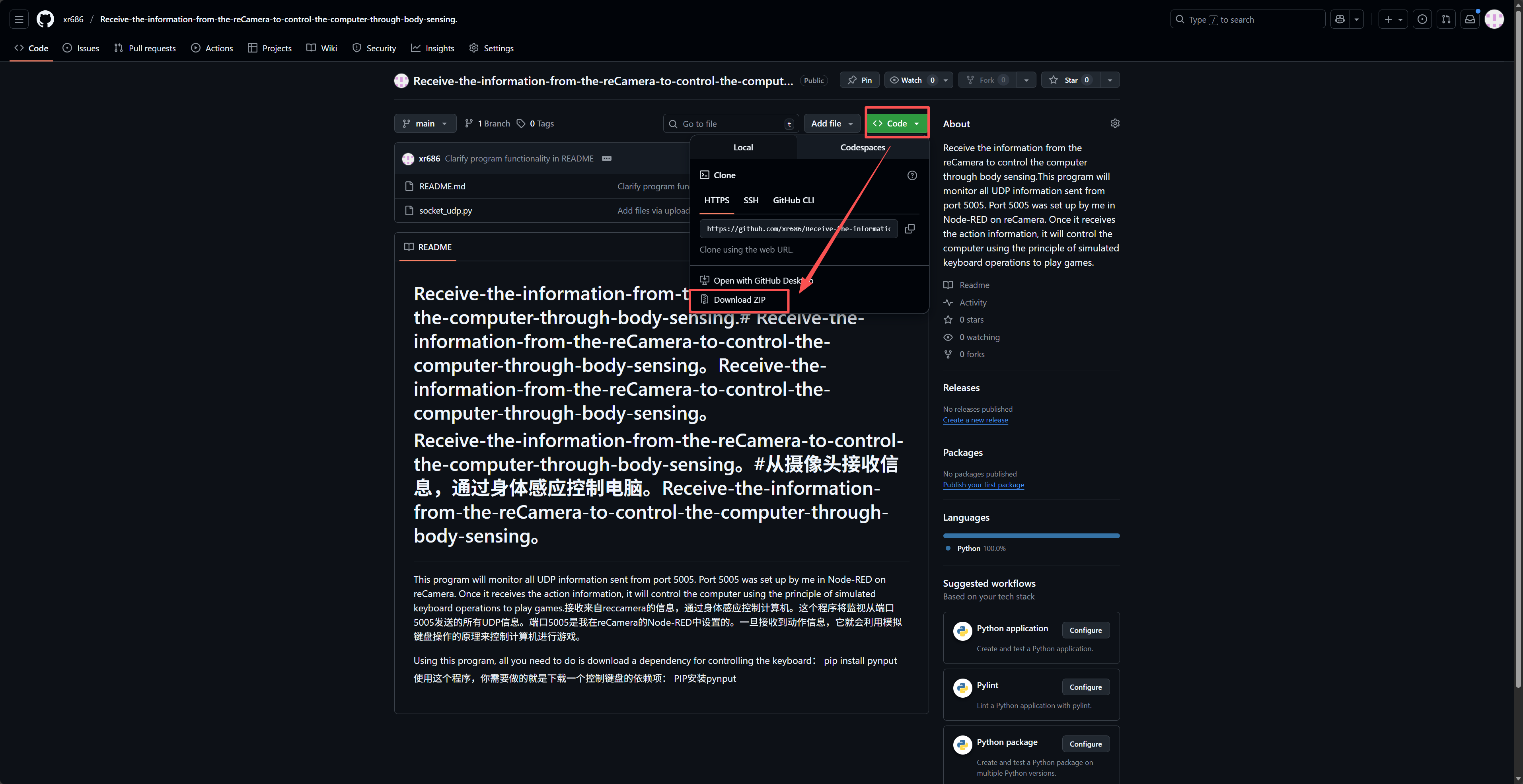
Task: Click the GitHub Octocat logo
Action: coord(45,19)
